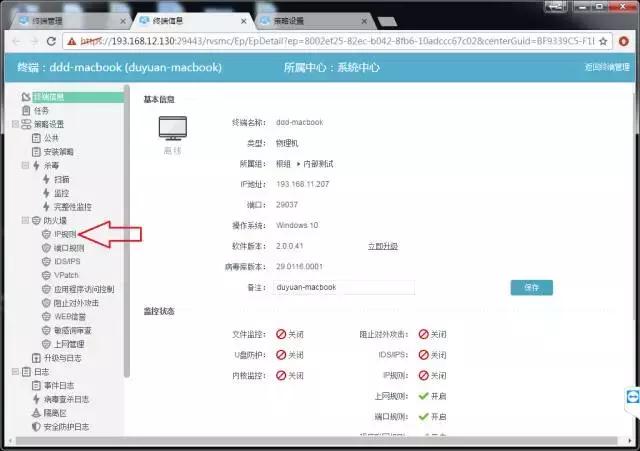Reload the page
This screenshot has width=640, height=451.
click(51, 41)
